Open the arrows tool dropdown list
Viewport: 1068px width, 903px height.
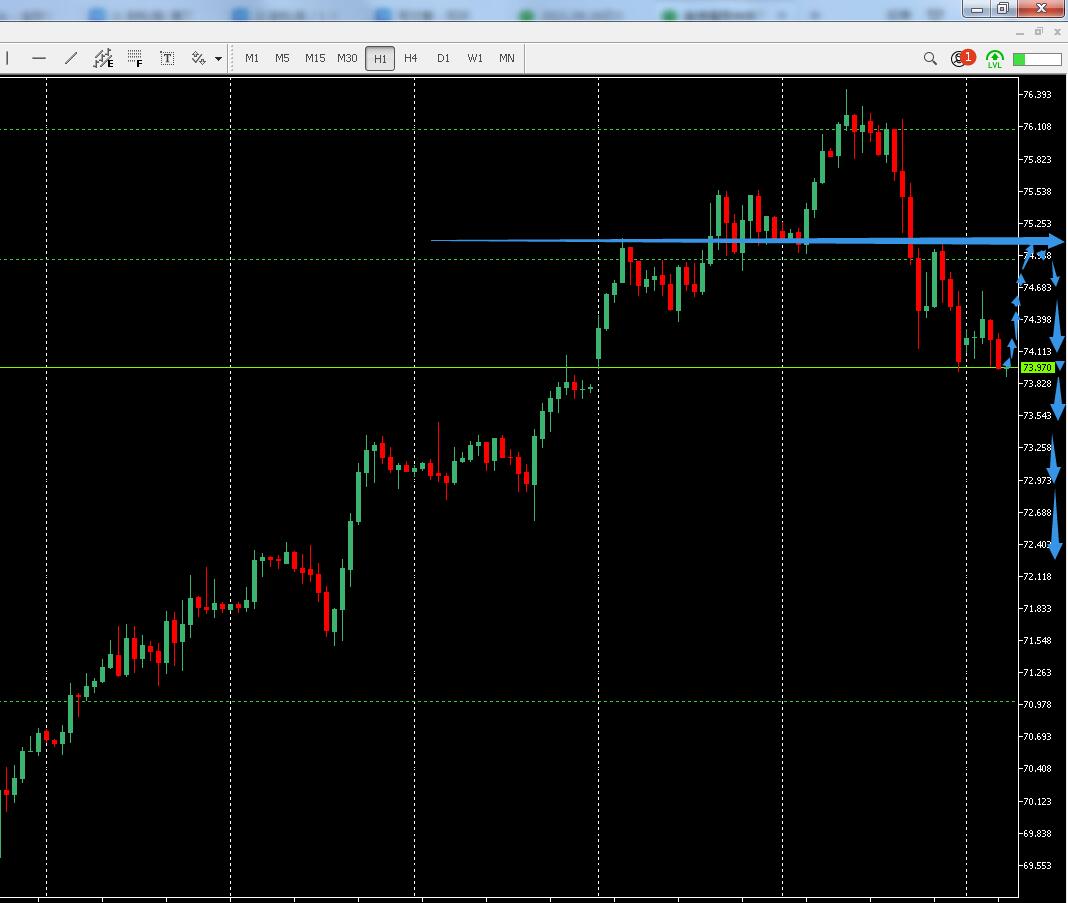[x=218, y=59]
